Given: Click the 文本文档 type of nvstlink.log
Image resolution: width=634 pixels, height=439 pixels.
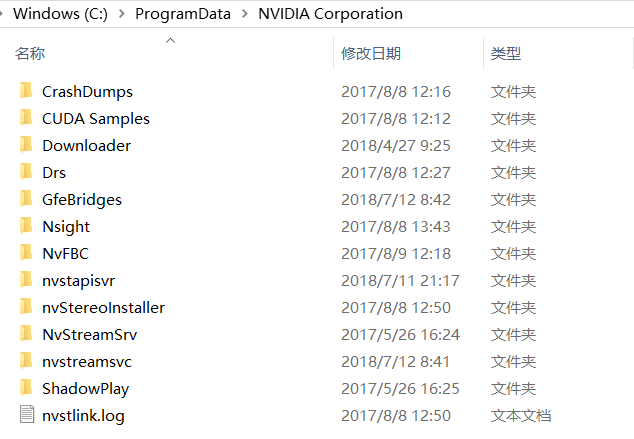Looking at the screenshot, I should [521, 416].
